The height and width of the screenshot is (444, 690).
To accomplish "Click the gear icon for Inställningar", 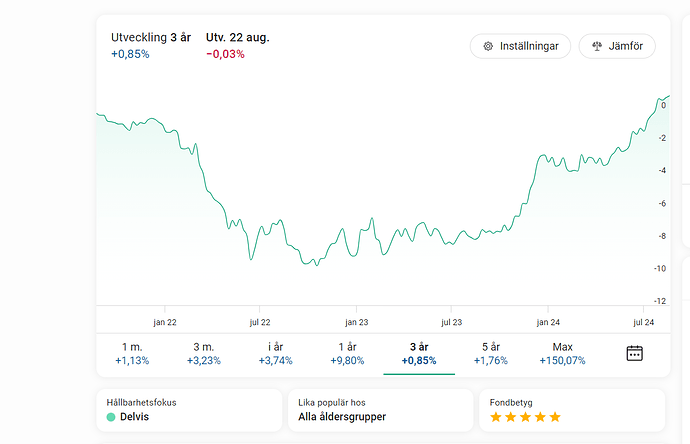I will click(488, 46).
